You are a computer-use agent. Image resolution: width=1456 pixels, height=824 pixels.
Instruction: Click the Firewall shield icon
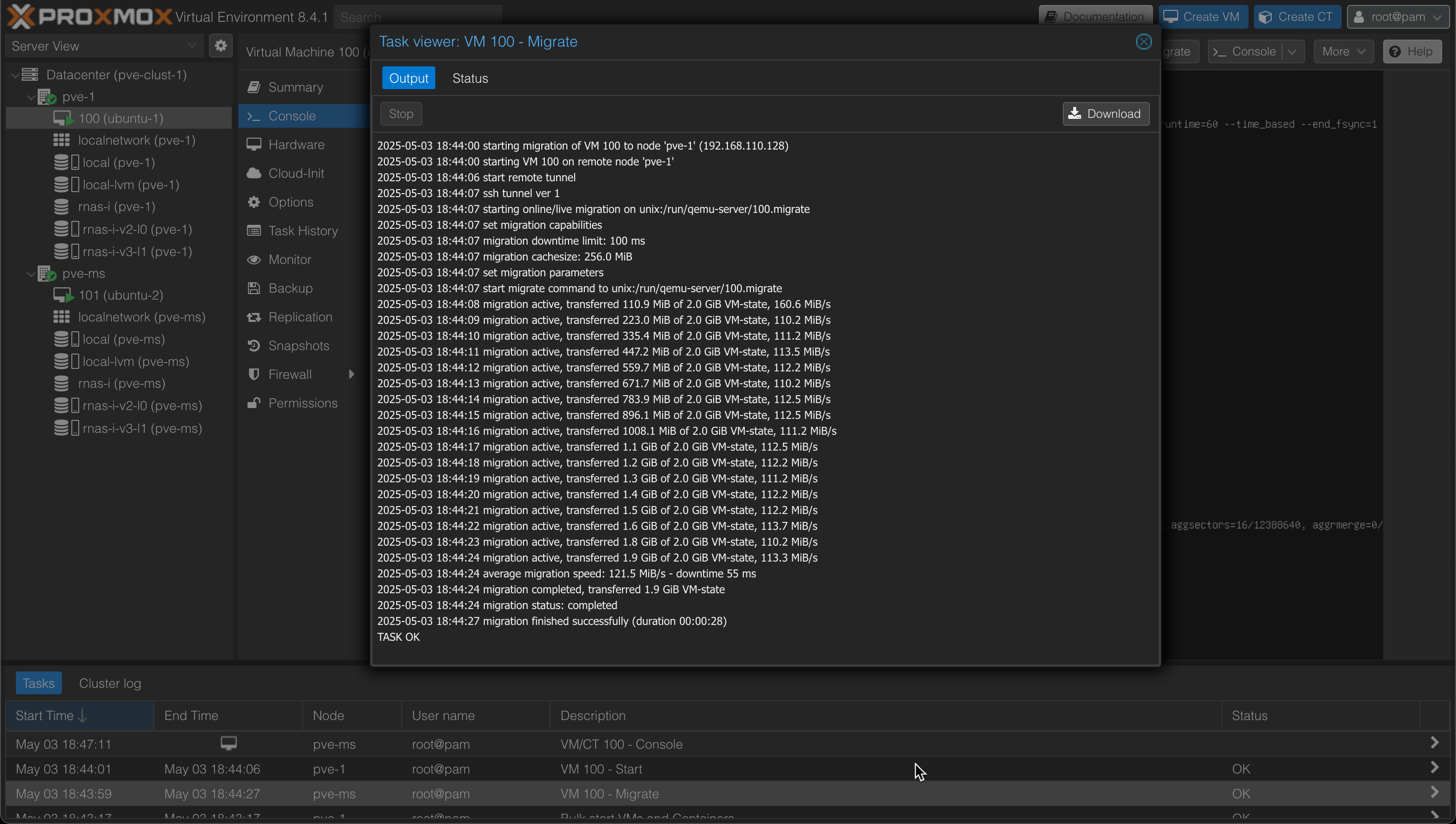(x=254, y=374)
